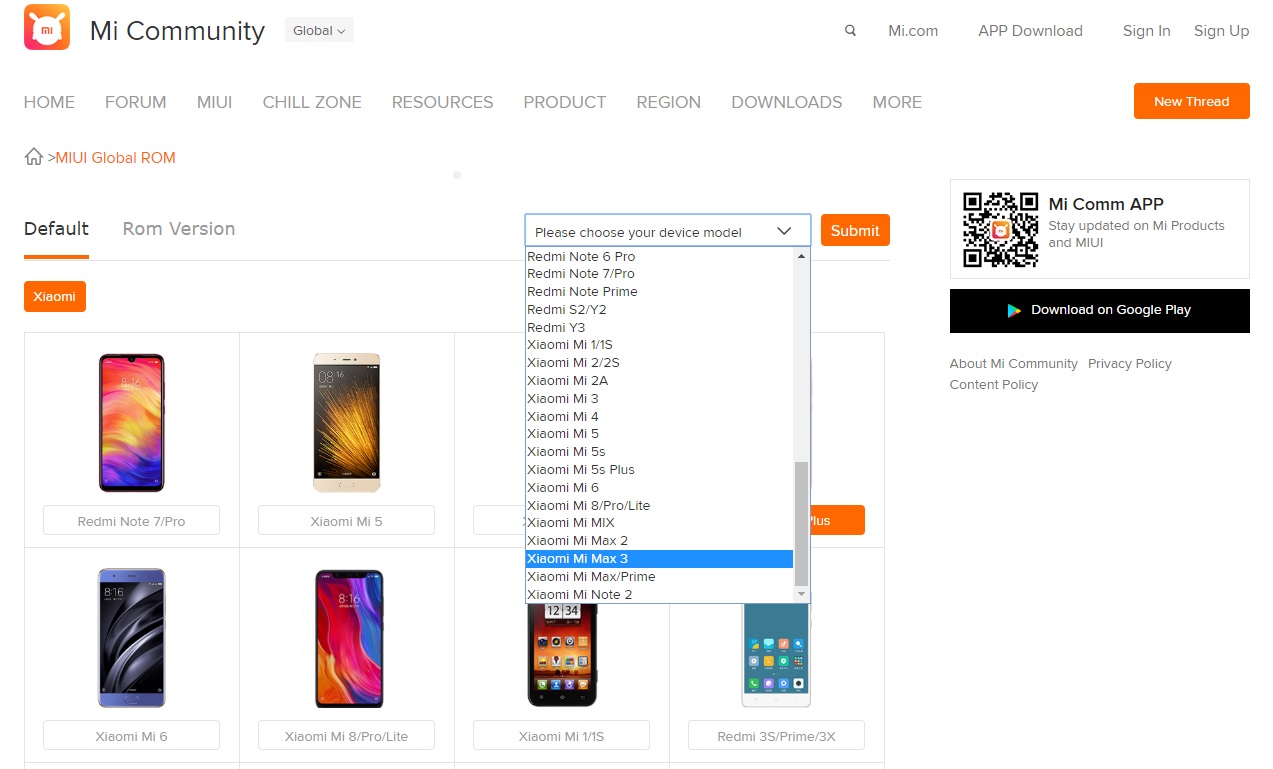The image size is (1273, 769).
Task: Open the Content Policy link
Action: (993, 385)
